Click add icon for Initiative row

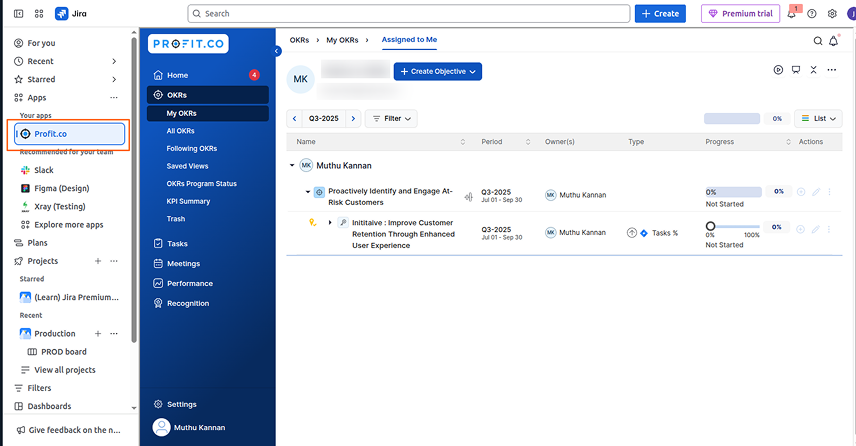tap(800, 229)
